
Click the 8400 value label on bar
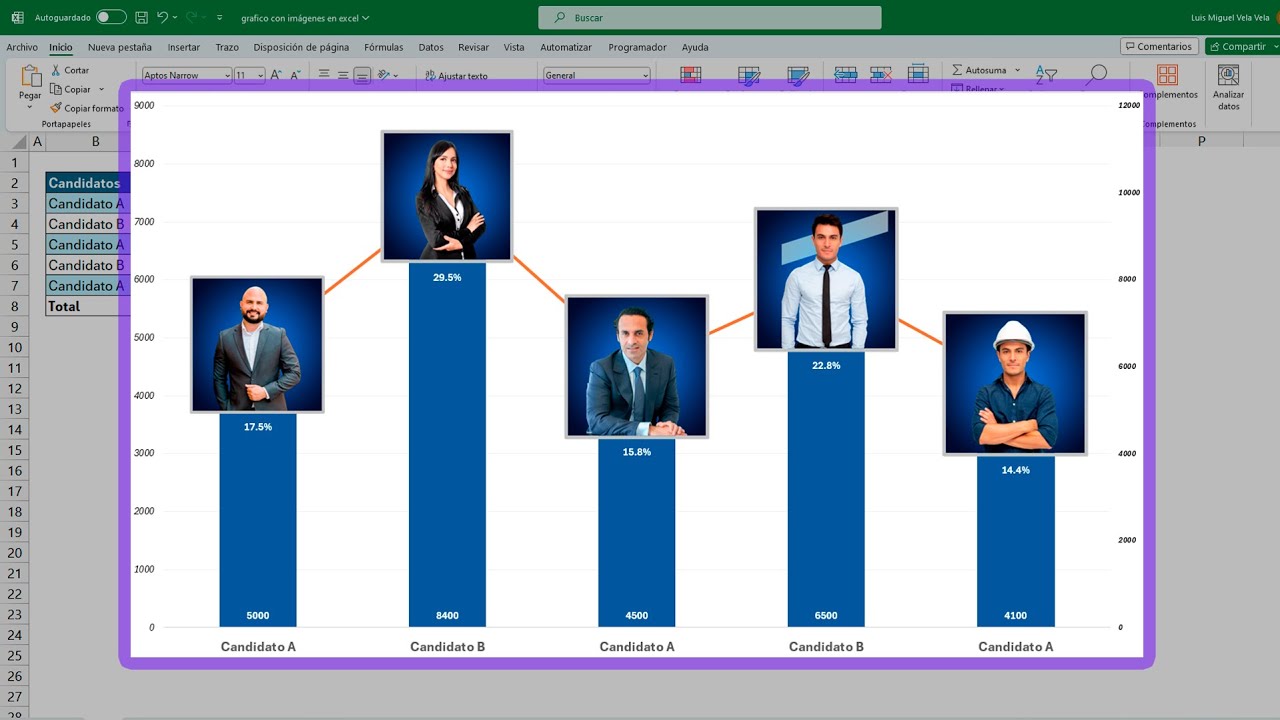[447, 616]
